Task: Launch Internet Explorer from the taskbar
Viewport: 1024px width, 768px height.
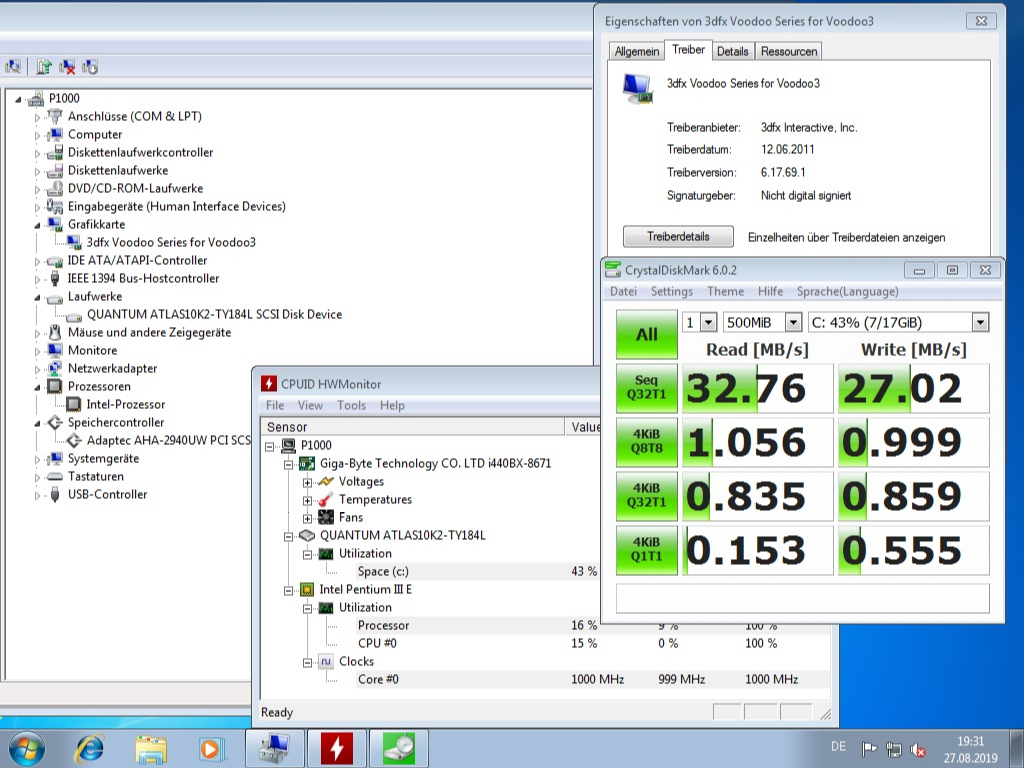Action: (89, 748)
